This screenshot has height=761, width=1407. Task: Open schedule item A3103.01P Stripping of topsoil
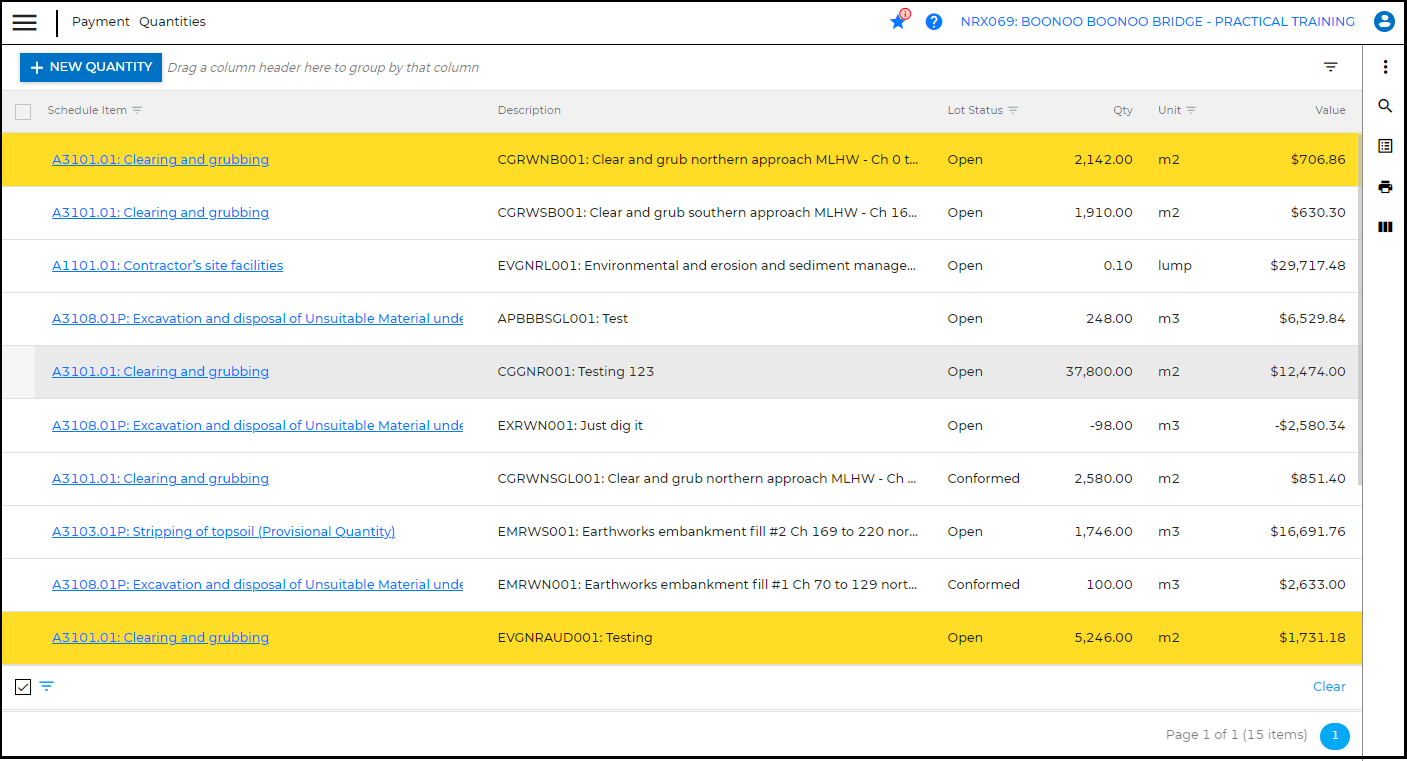coord(224,531)
